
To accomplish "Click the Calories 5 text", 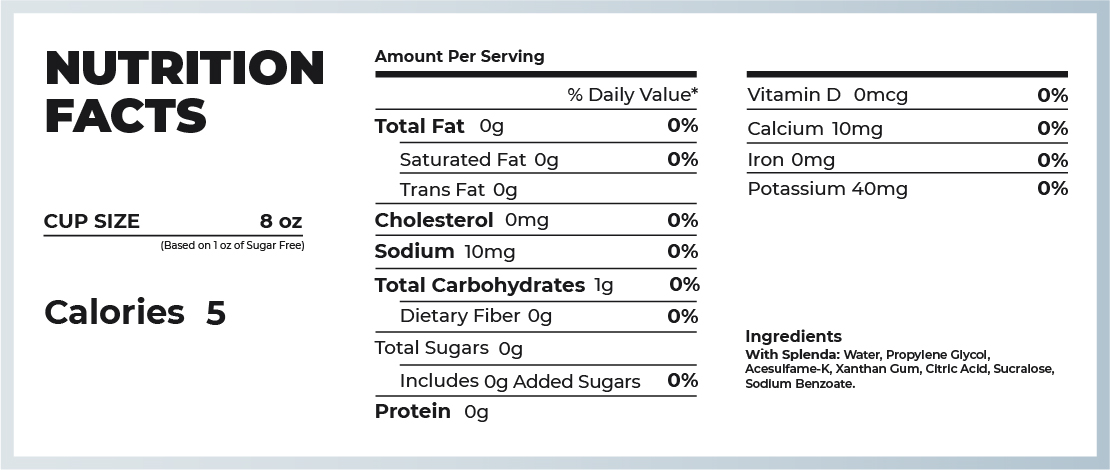I will pyautogui.click(x=135, y=313).
